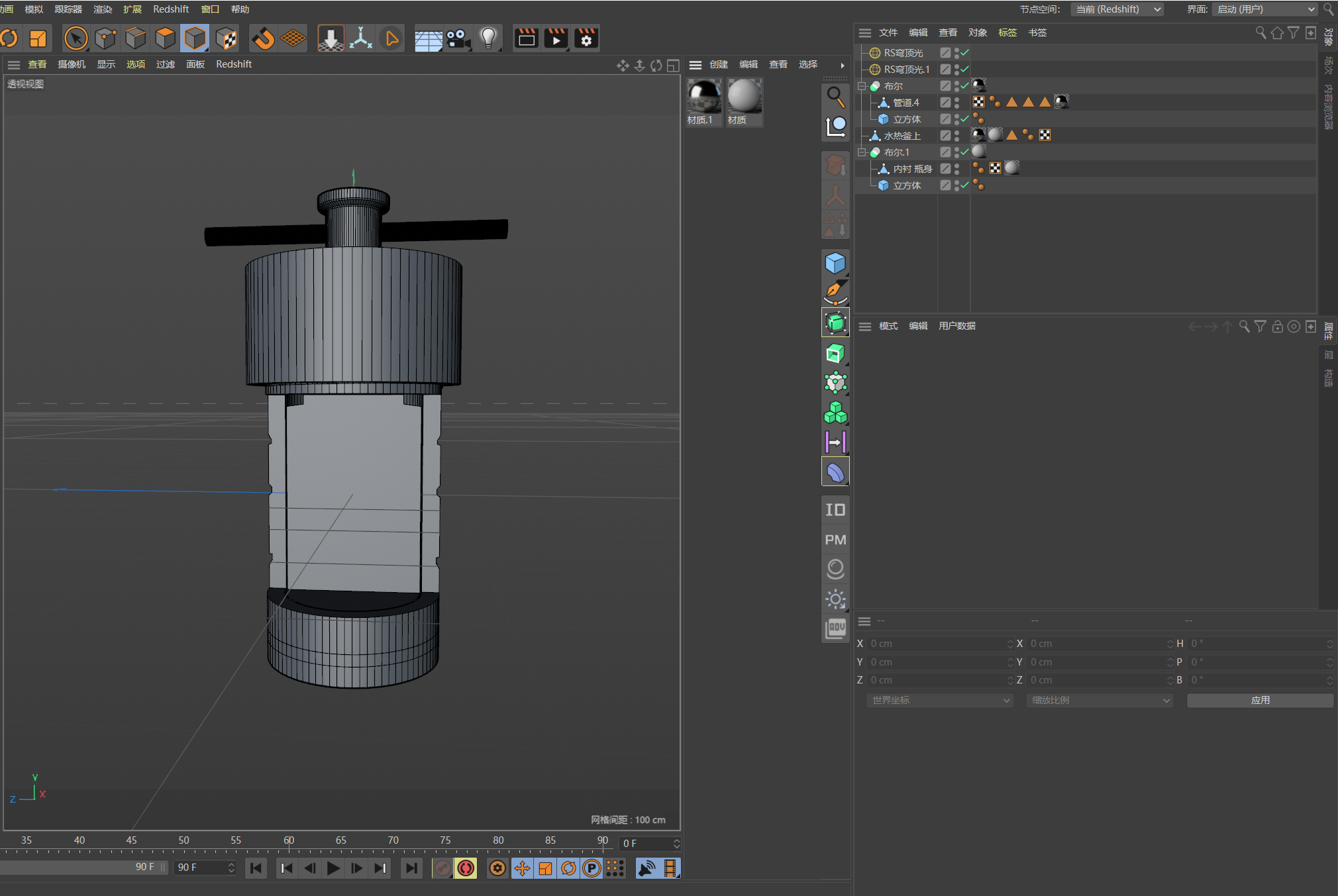Screen dimensions: 1338x896
Task: Open Render Settings gear clapperboard
Action: [x=586, y=38]
